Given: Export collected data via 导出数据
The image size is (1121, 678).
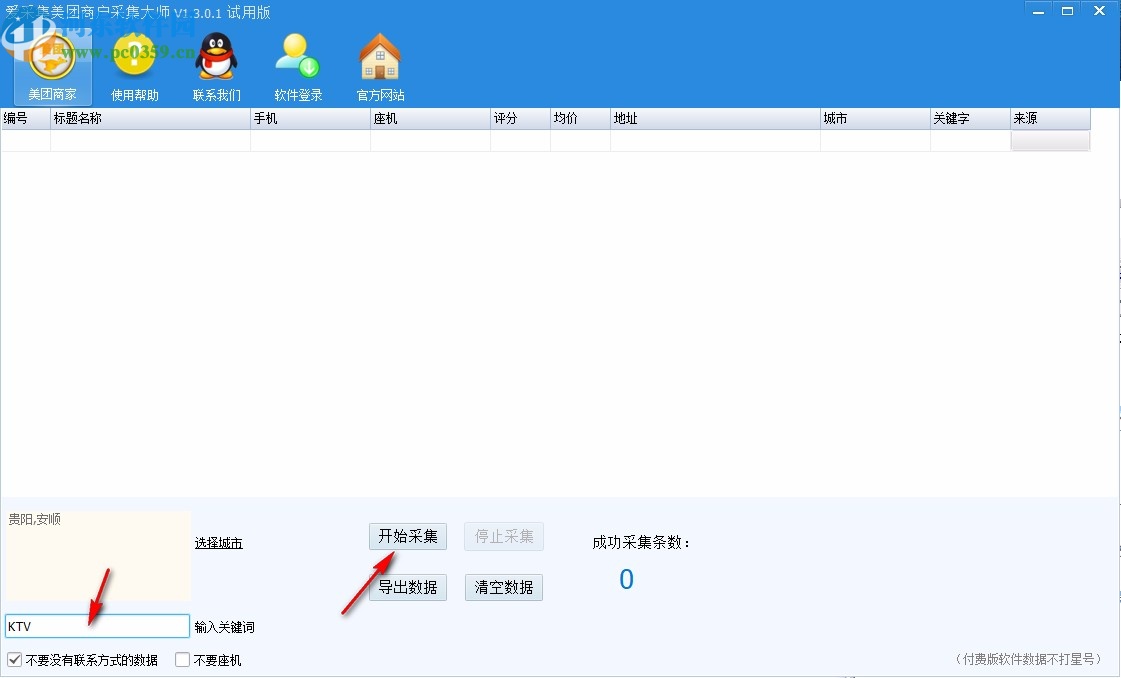Looking at the screenshot, I should 408,587.
